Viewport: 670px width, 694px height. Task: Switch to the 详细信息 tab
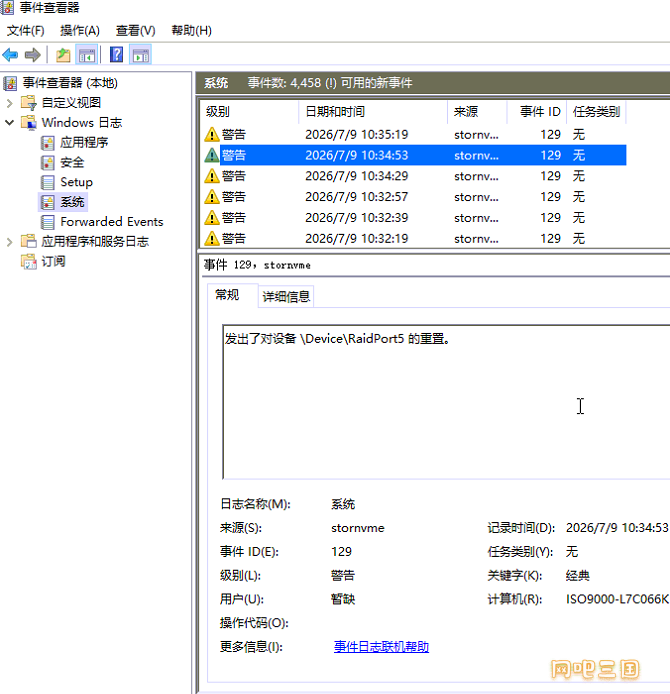click(x=286, y=297)
